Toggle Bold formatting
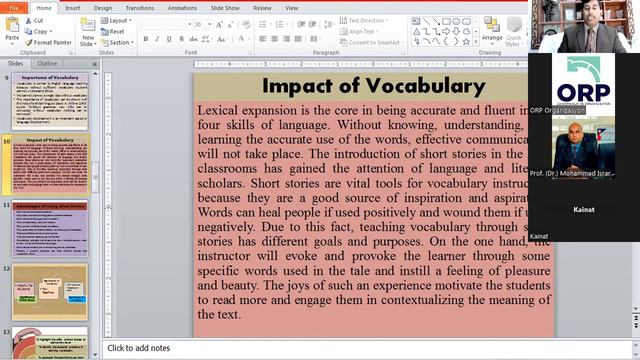The height and width of the screenshot is (360, 640). [146, 39]
